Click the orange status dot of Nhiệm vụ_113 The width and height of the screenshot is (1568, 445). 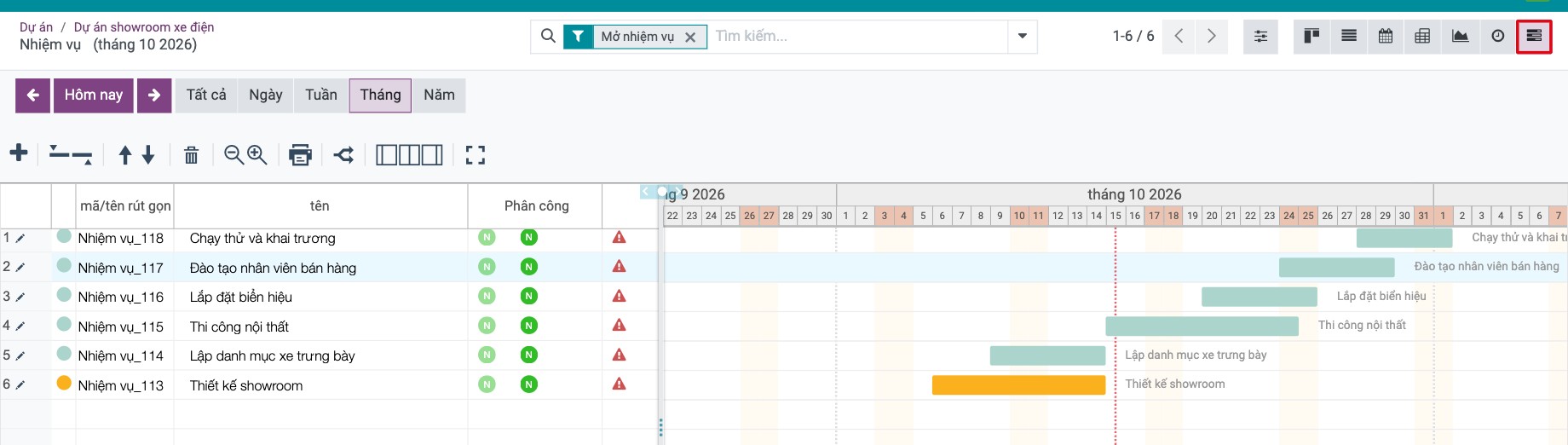[64, 383]
